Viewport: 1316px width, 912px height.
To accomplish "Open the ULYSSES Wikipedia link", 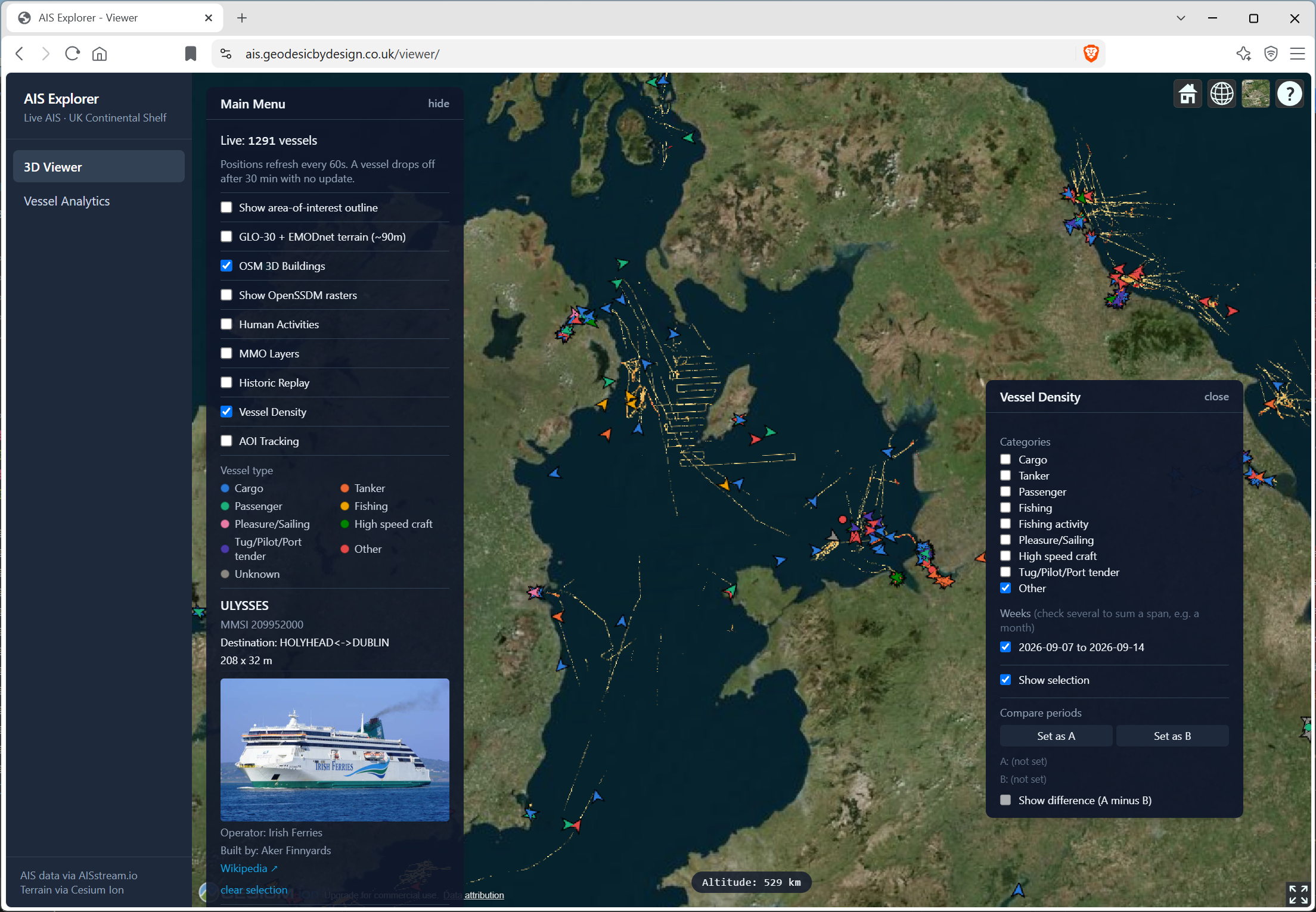I will tap(249, 869).
